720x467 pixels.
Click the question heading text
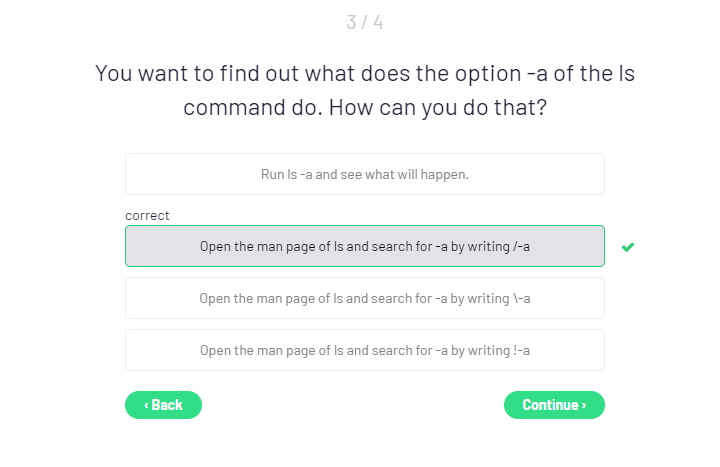[x=364, y=90]
